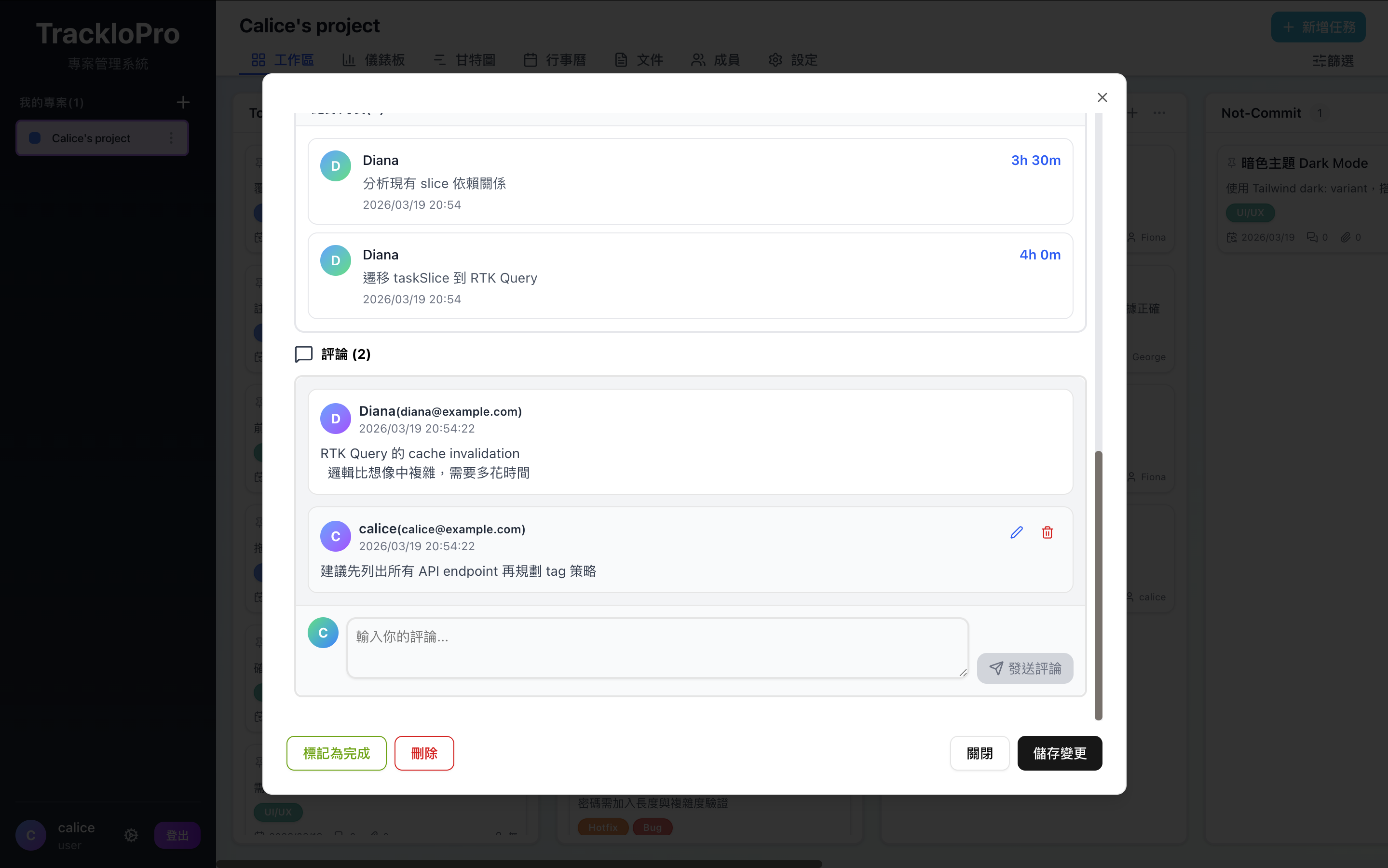
Task: Edit calice's comment with pencil icon
Action: click(1017, 532)
